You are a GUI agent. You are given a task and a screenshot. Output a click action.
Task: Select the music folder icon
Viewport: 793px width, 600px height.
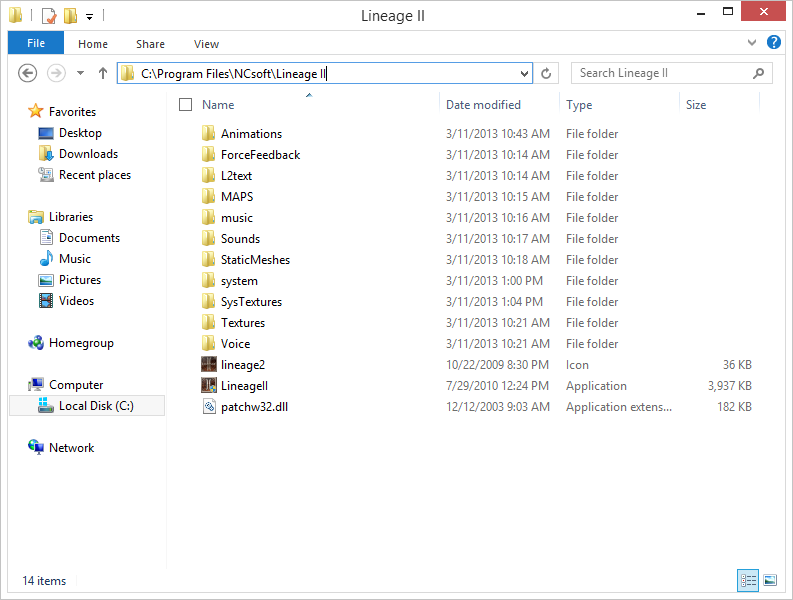tap(208, 218)
